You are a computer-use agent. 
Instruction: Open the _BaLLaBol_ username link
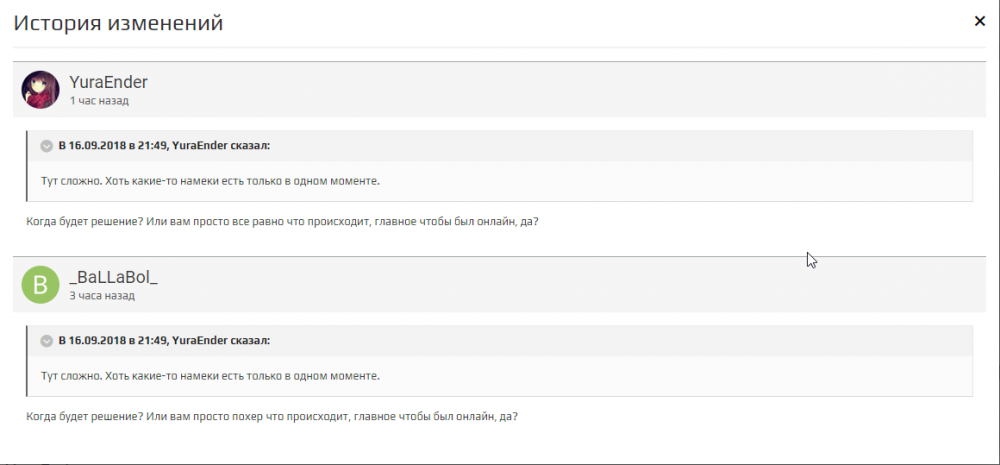coord(114,277)
